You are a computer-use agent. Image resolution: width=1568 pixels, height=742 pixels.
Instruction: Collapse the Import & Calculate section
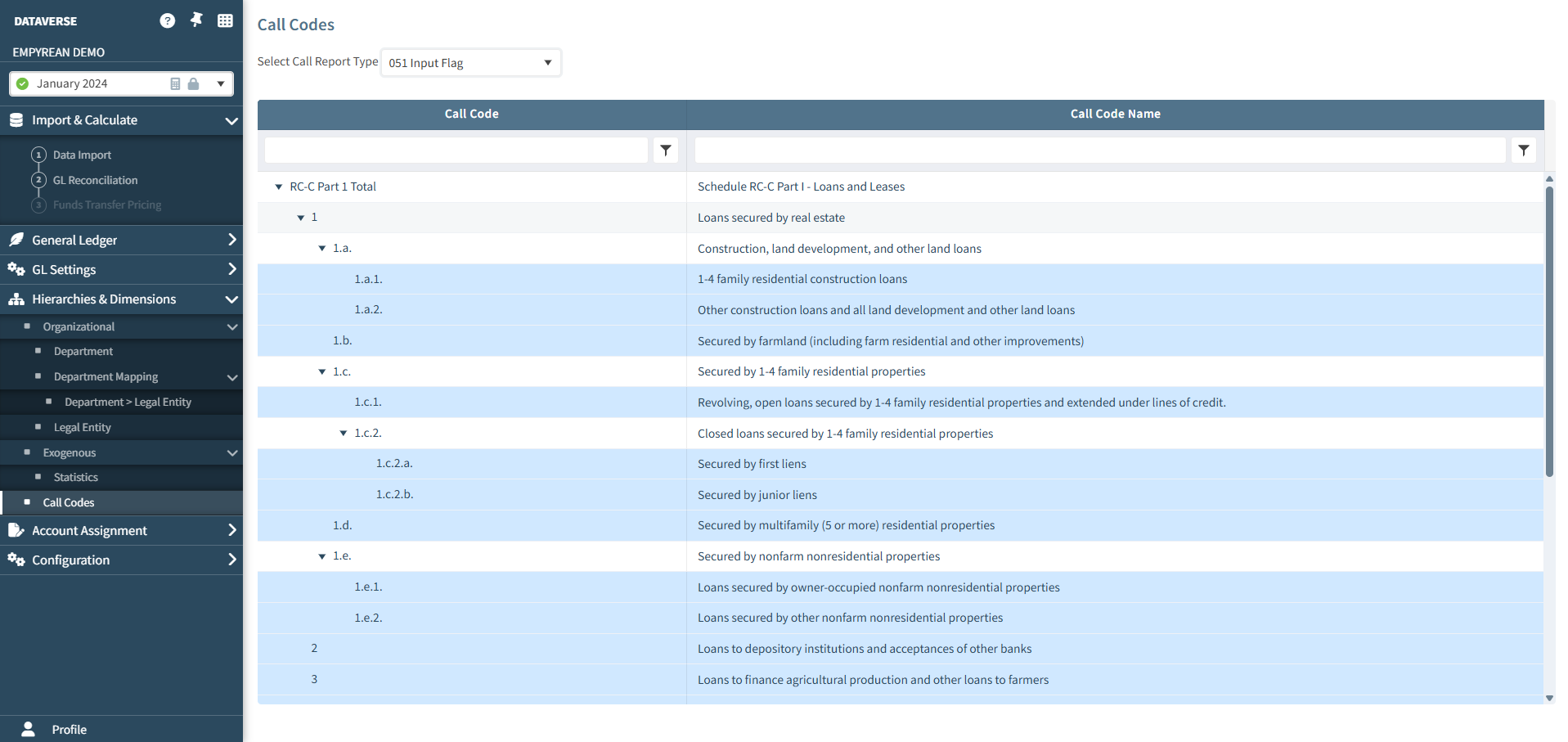pos(231,120)
